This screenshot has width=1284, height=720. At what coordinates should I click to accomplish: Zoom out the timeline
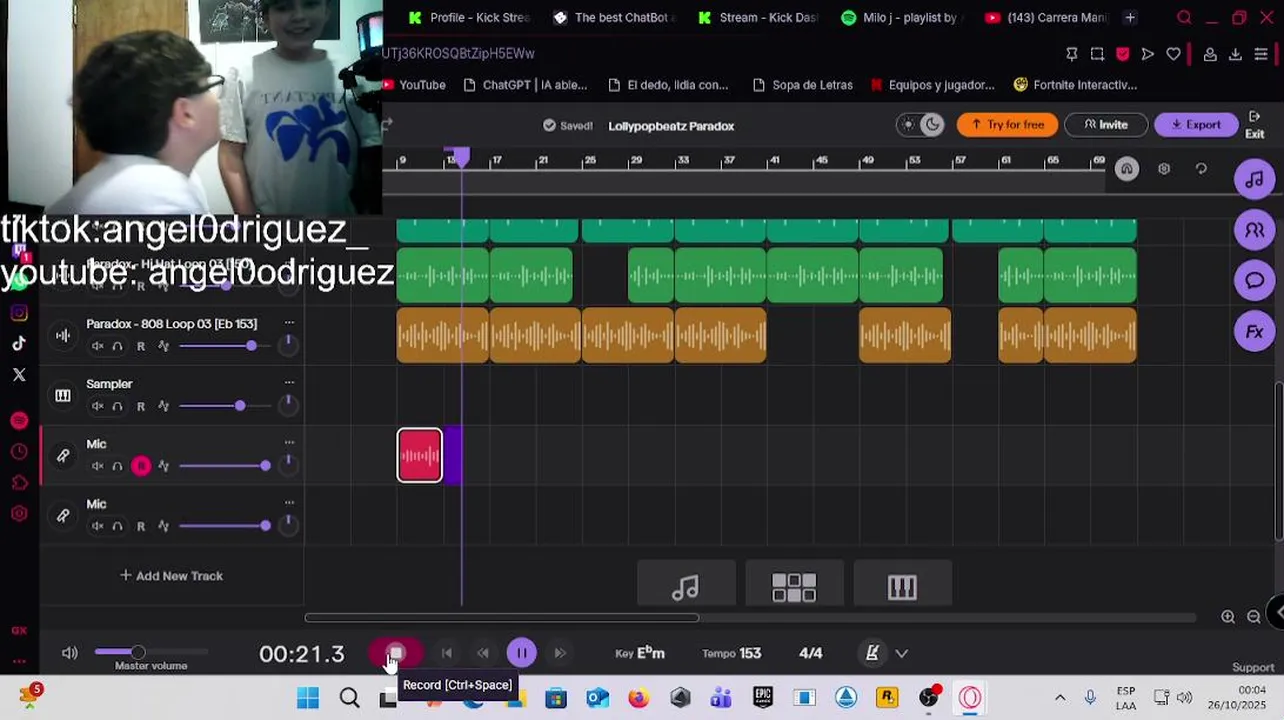tap(1254, 617)
